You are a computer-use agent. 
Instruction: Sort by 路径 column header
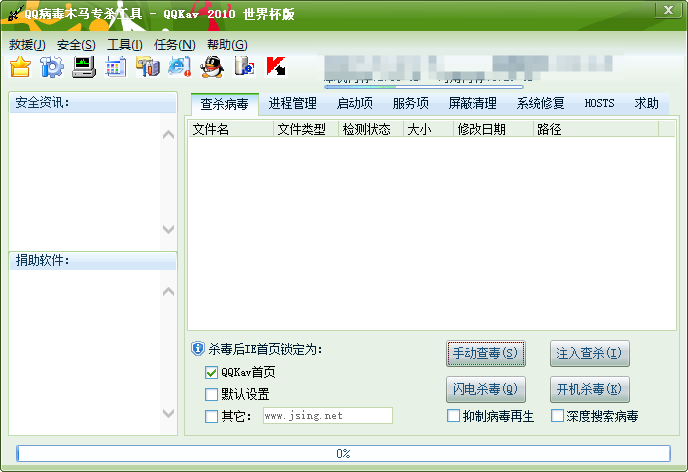click(596, 129)
